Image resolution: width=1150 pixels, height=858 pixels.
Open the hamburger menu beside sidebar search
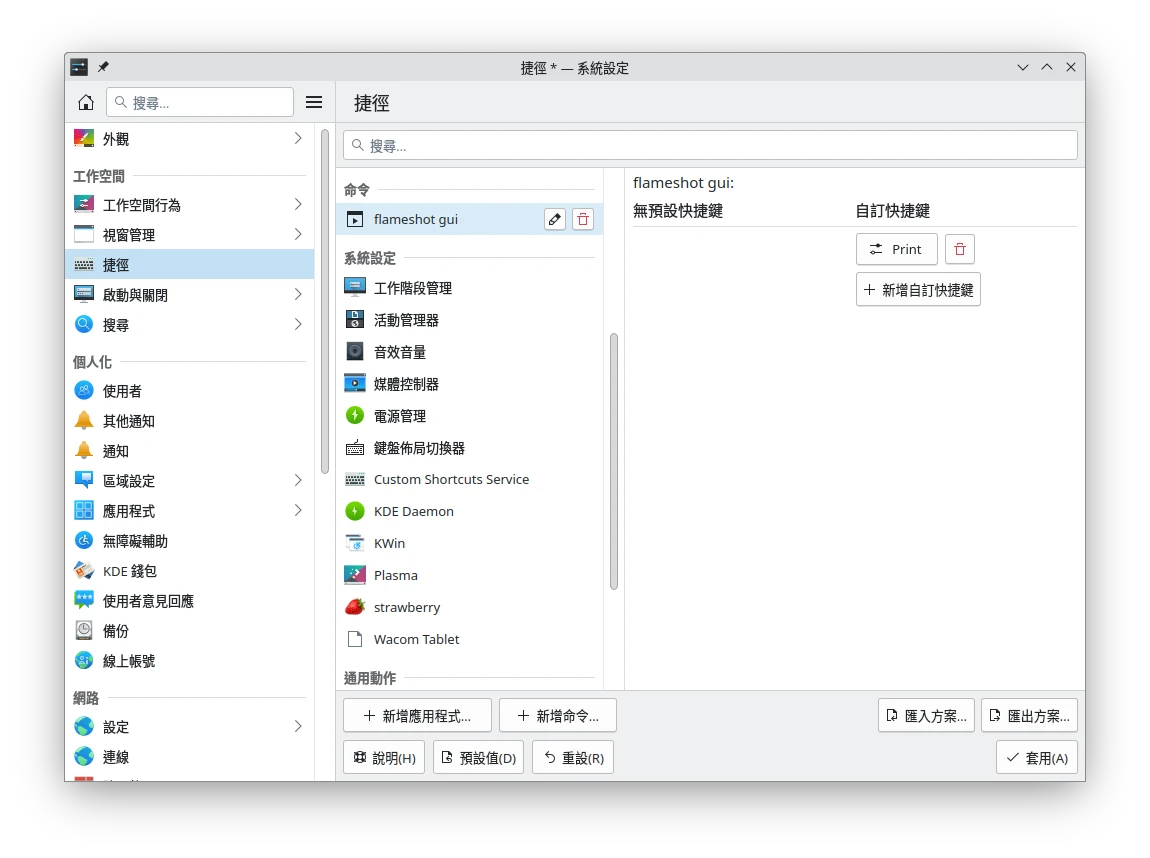314,102
